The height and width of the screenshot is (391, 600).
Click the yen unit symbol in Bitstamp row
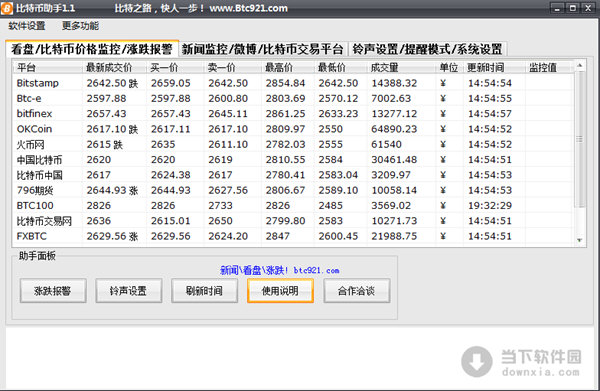[x=443, y=83]
